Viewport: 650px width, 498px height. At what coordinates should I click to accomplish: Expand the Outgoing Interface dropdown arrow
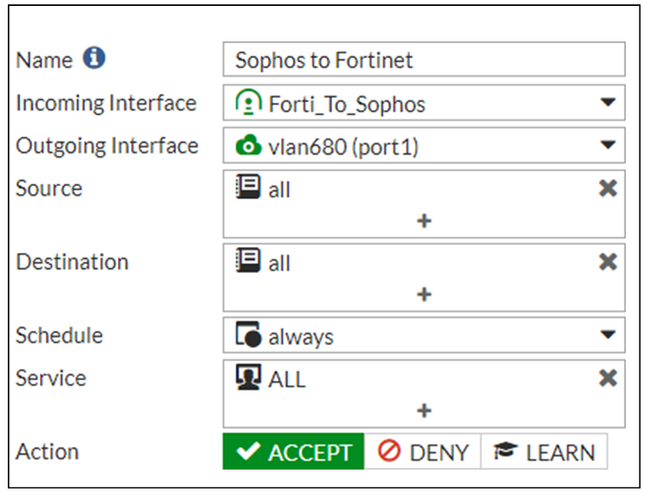click(x=607, y=146)
